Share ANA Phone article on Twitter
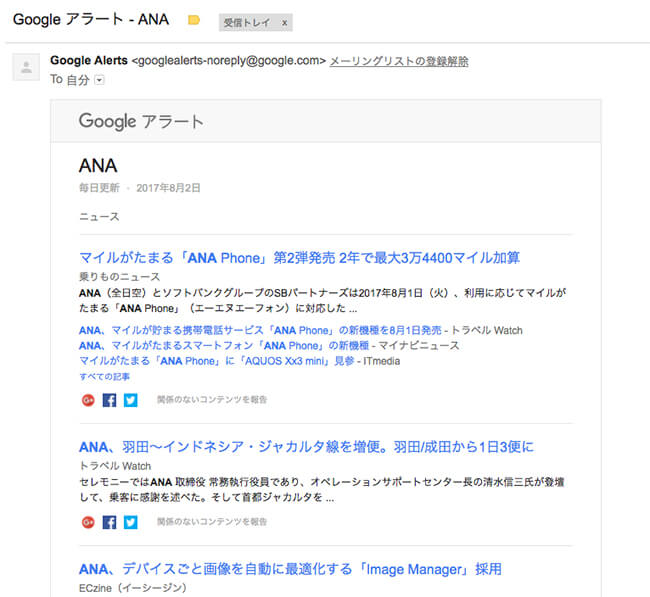This screenshot has width=650, height=597. click(x=131, y=400)
